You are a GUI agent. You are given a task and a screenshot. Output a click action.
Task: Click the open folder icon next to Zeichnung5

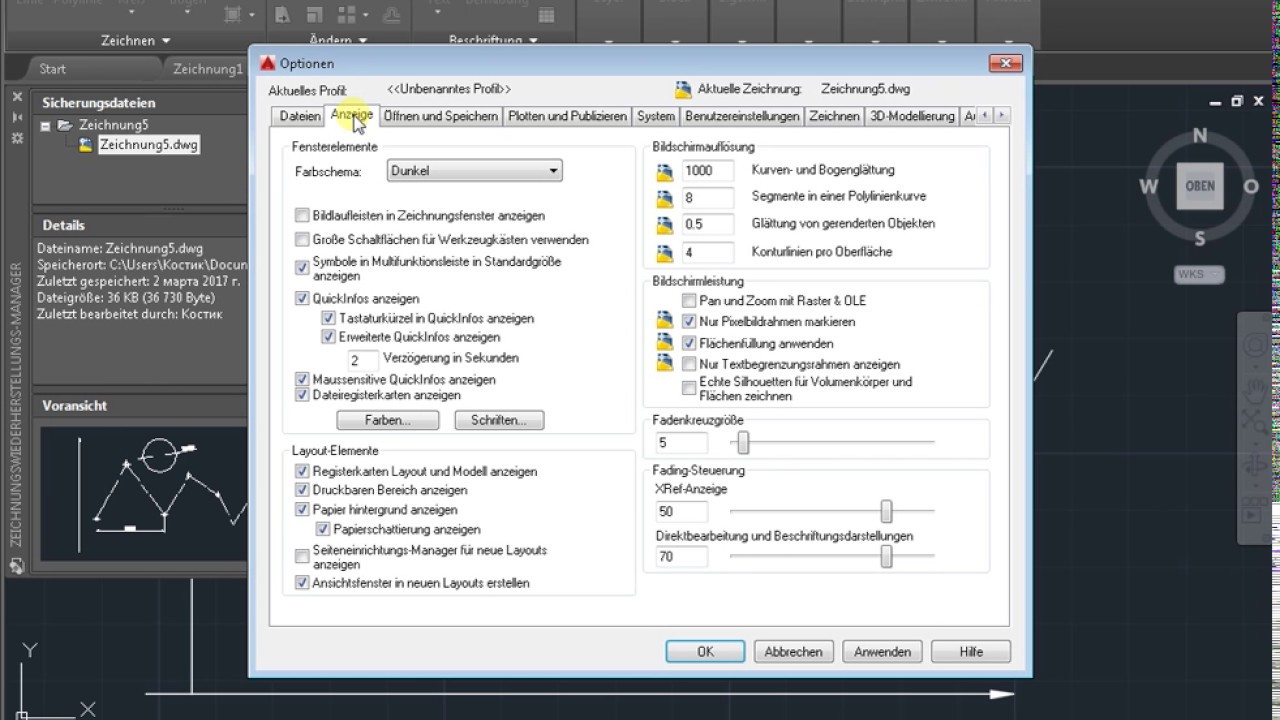65,125
